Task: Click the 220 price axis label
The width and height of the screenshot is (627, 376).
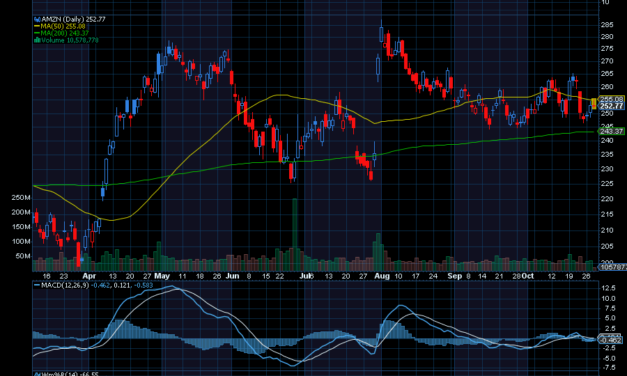Action: tap(607, 199)
